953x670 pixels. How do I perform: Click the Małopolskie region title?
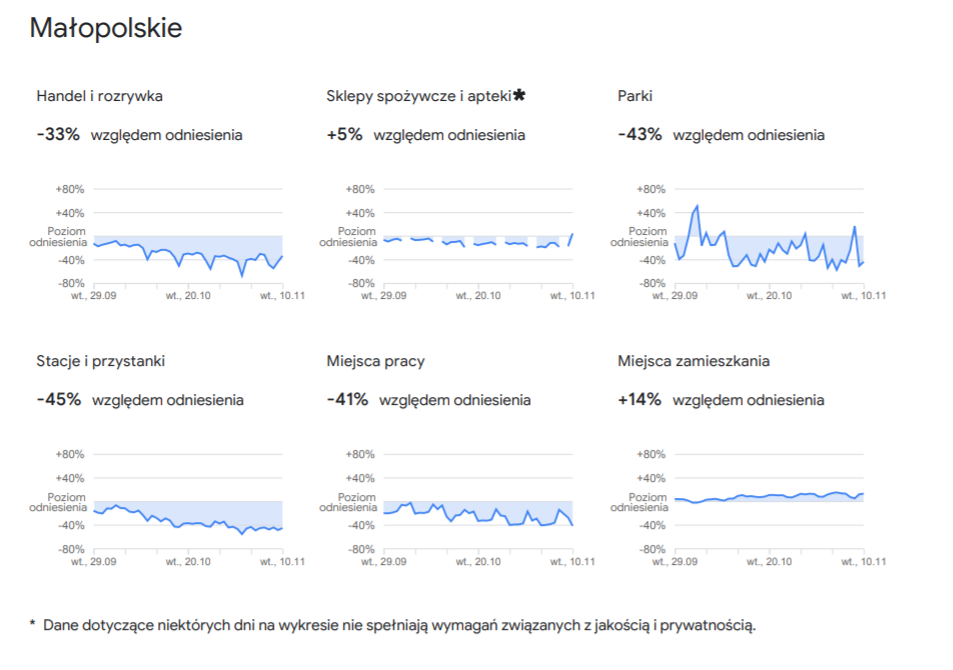106,28
